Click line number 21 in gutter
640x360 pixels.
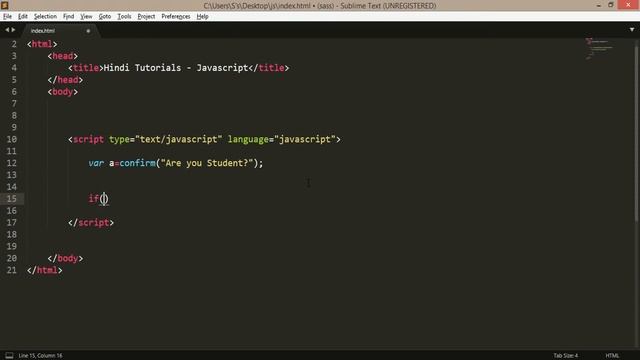point(12,270)
